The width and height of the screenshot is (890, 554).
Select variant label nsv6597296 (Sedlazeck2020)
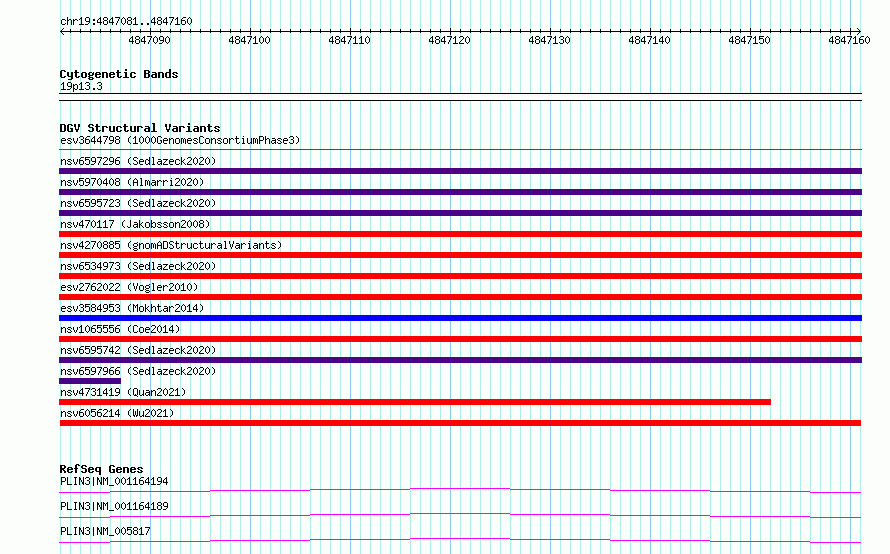click(138, 161)
